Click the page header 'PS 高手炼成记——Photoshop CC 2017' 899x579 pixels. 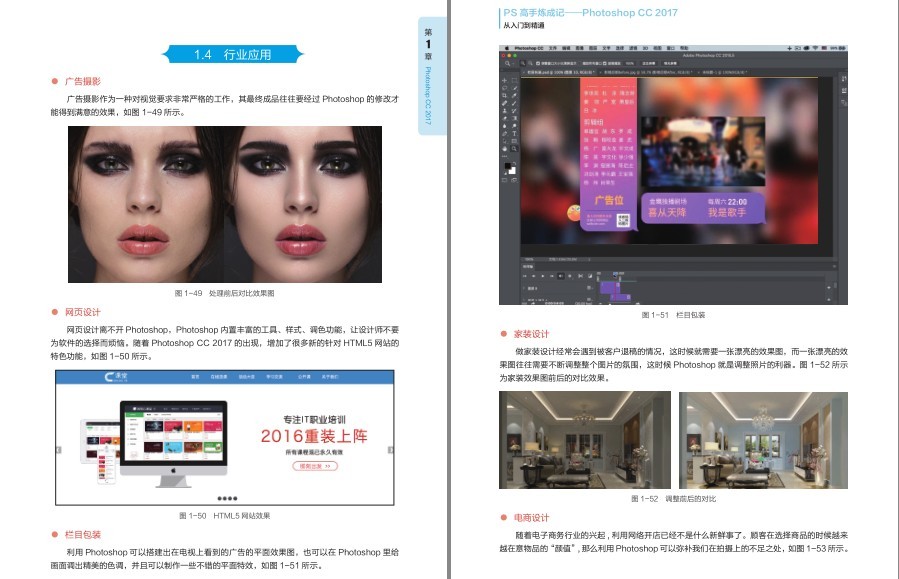pos(590,12)
